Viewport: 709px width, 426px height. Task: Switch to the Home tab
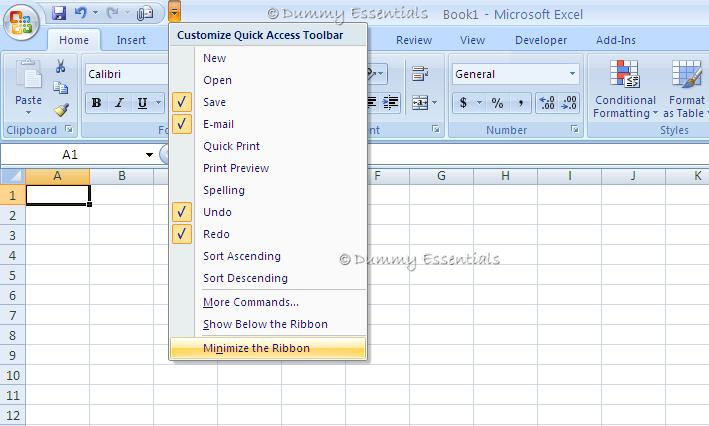pyautogui.click(x=74, y=40)
